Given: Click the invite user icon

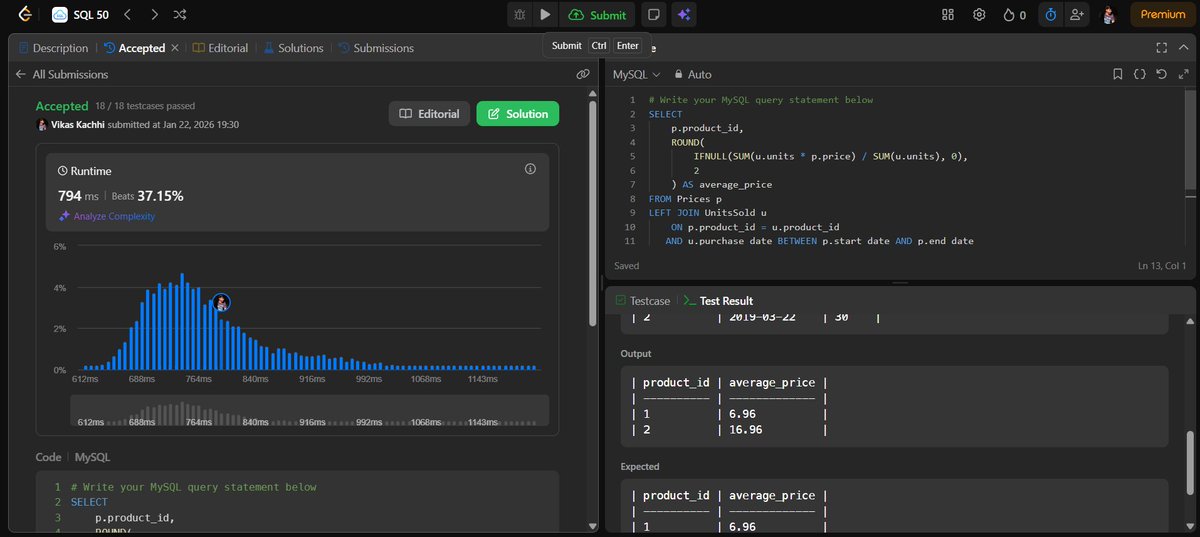Looking at the screenshot, I should (1076, 15).
